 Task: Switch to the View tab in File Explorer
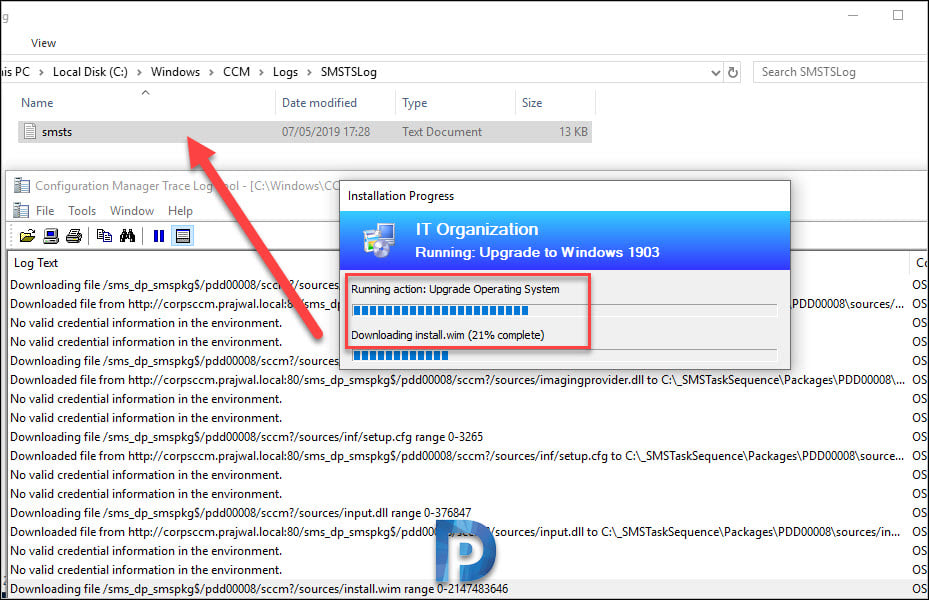[43, 43]
